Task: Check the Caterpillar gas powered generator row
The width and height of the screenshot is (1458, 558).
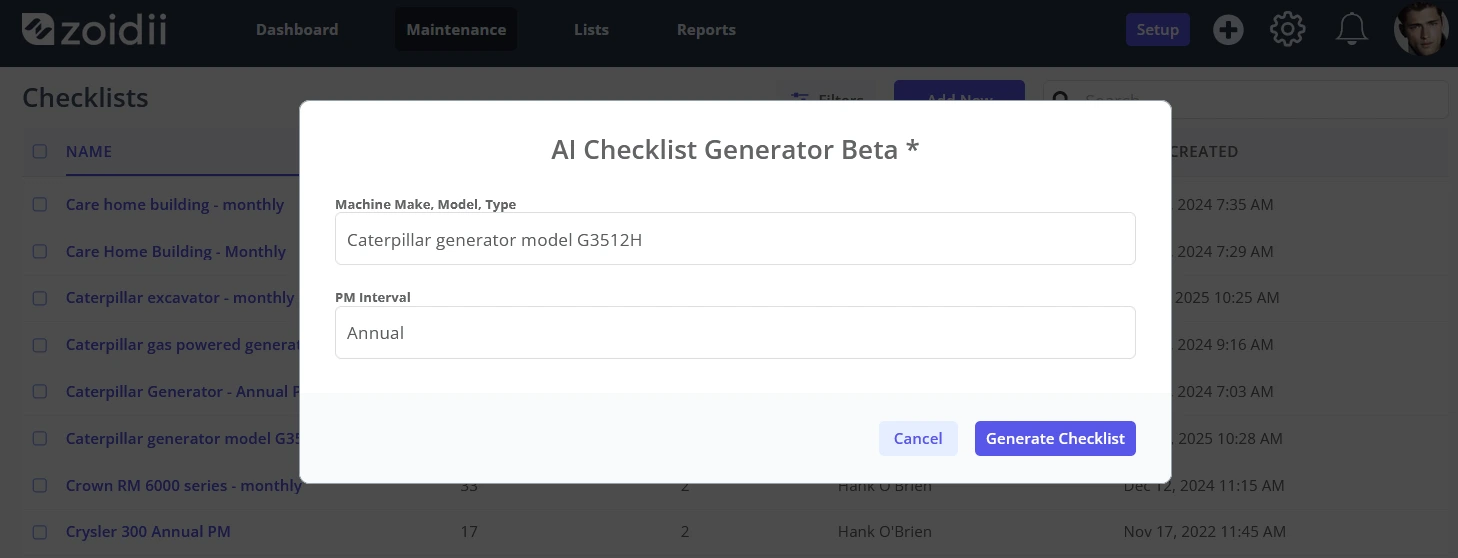Action: pyautogui.click(x=40, y=345)
